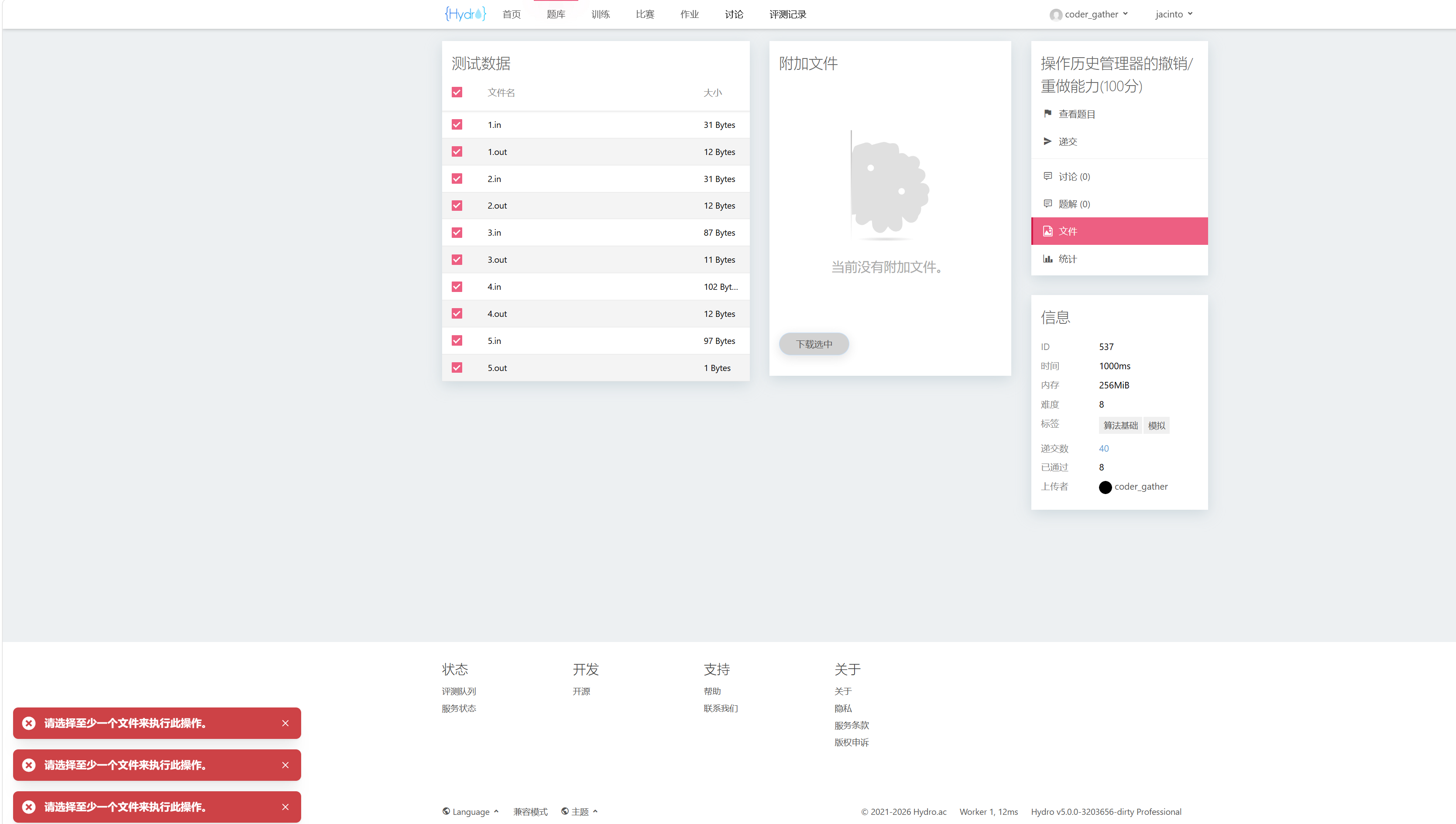
Task: Uncheck the 1.out file checkbox
Action: tap(457, 152)
